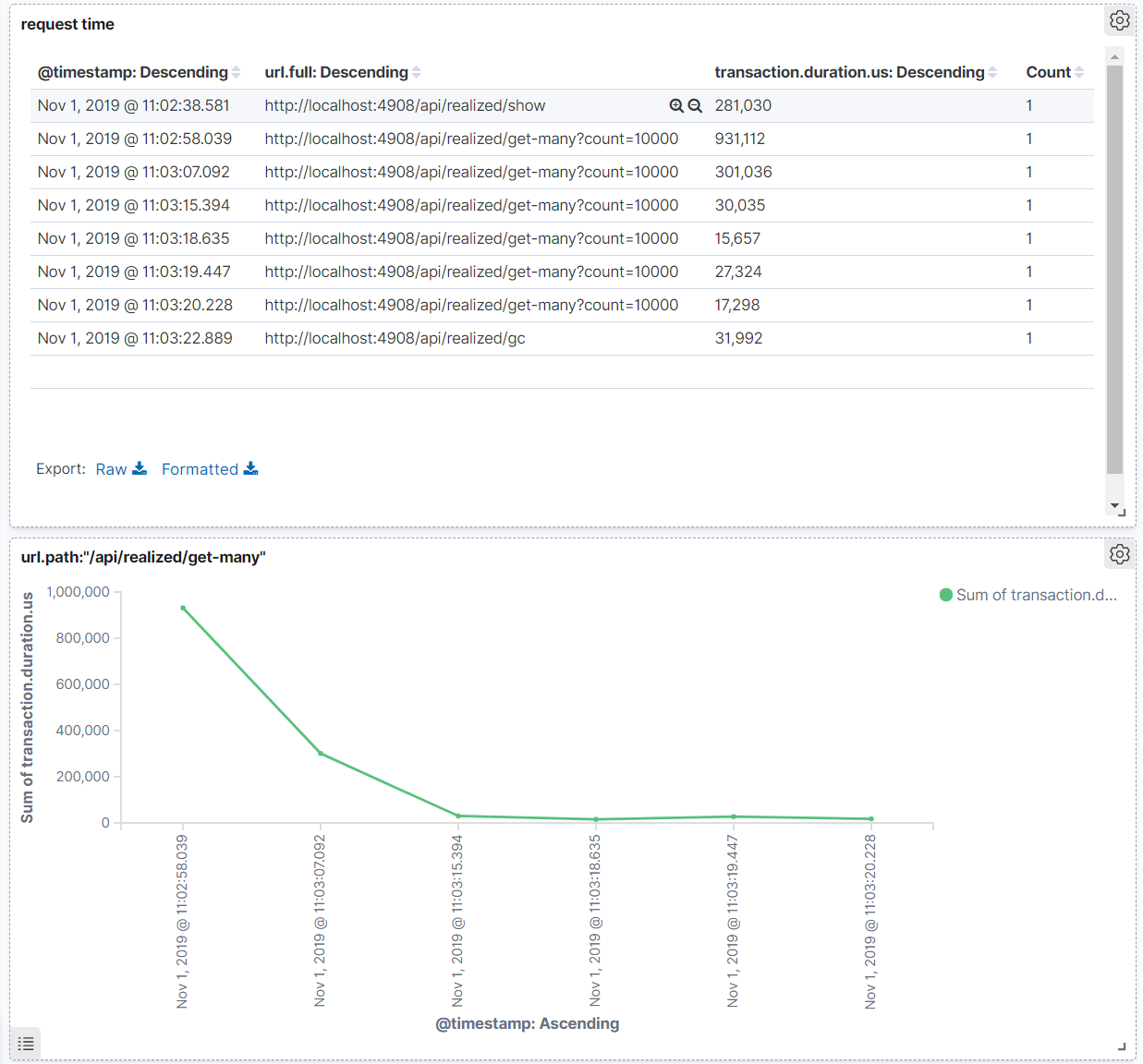Viewport: 1143px width, 1064px height.
Task: Click the 931,112 duration cell
Action: [x=740, y=139]
